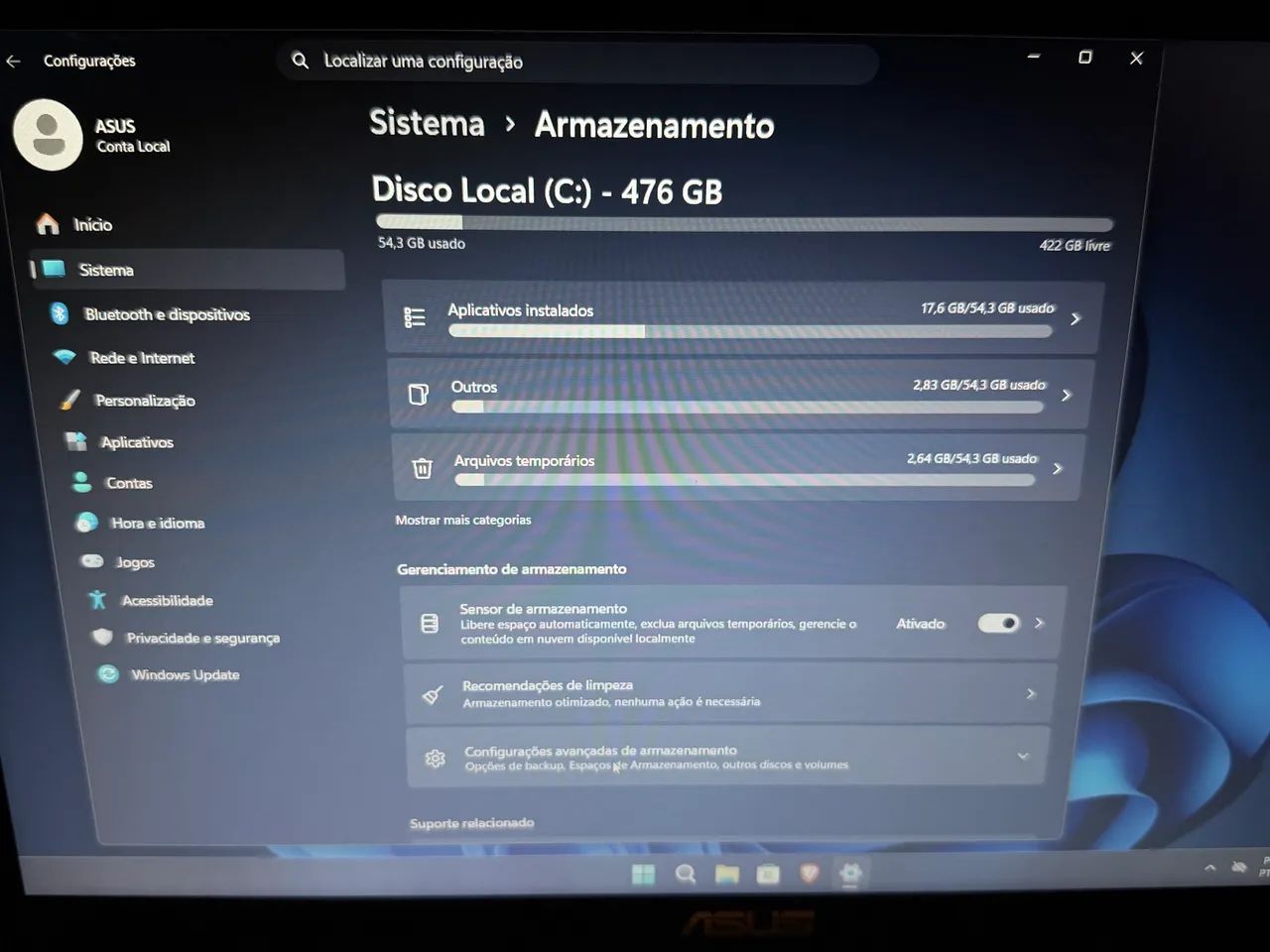This screenshot has height=952, width=1270.
Task: Click the Localizar uma configuração search field
Action: click(577, 61)
